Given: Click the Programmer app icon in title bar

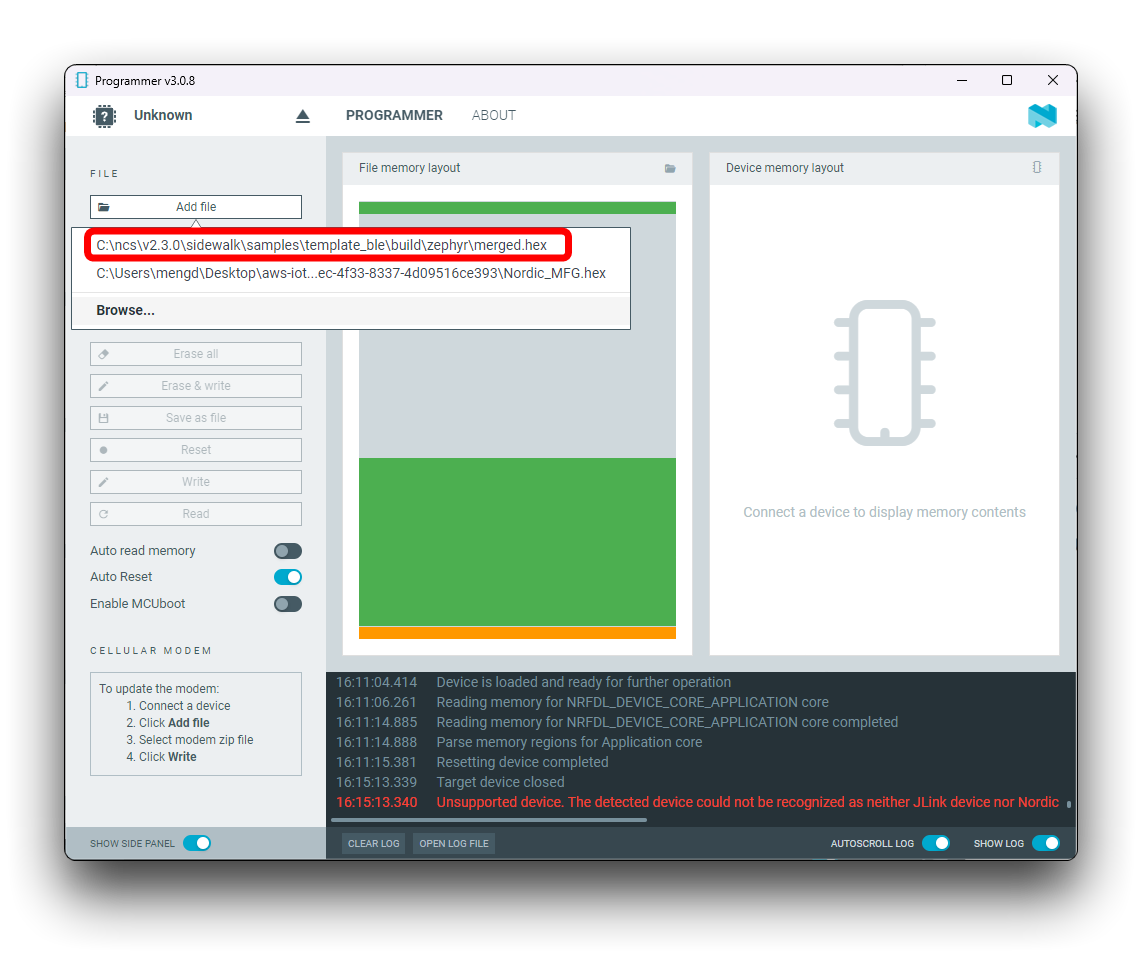Looking at the screenshot, I should point(82,80).
